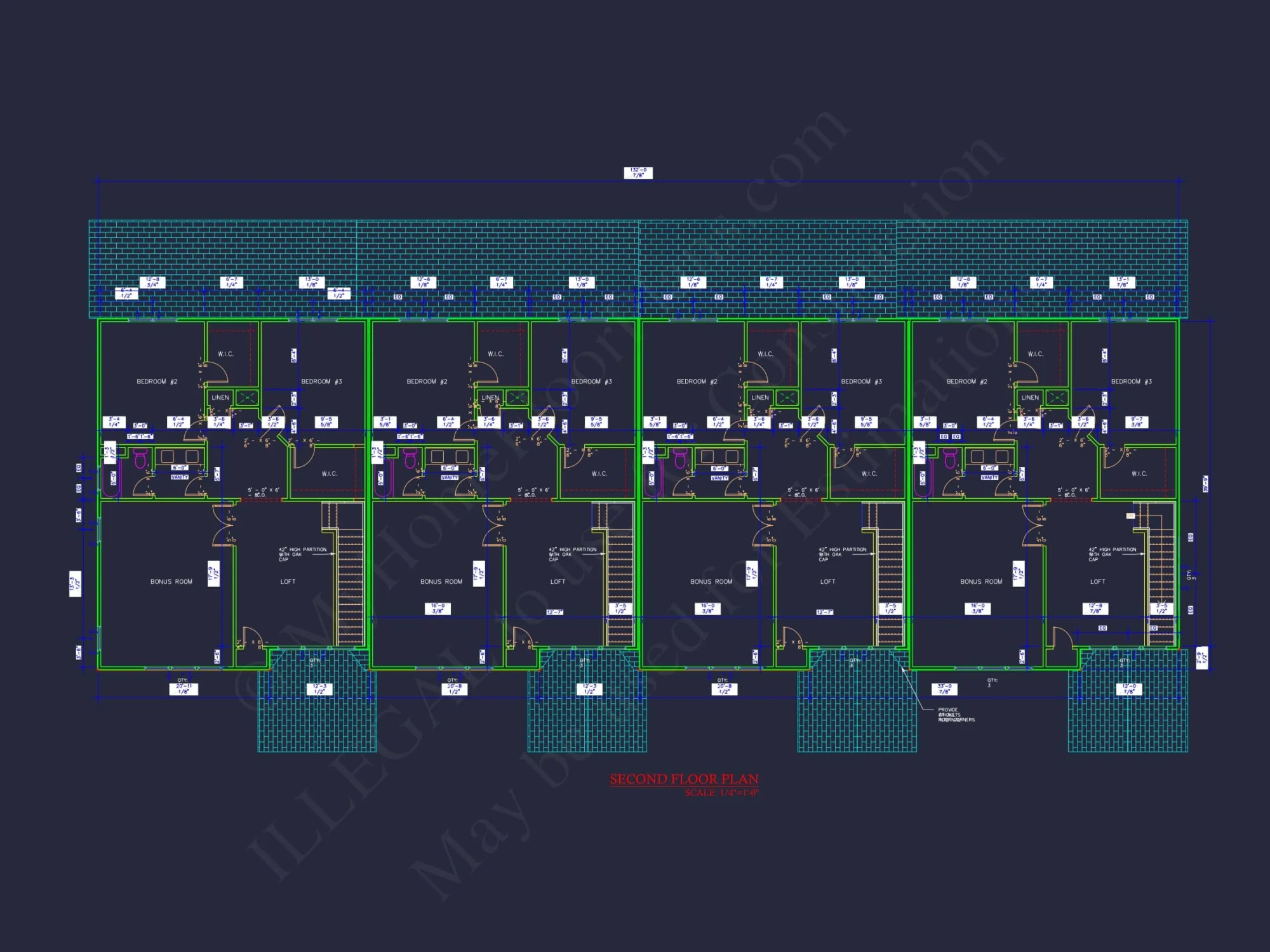Select the 20'-11 1/8" dimension label
The width and height of the screenshot is (1270, 952).
[184, 689]
